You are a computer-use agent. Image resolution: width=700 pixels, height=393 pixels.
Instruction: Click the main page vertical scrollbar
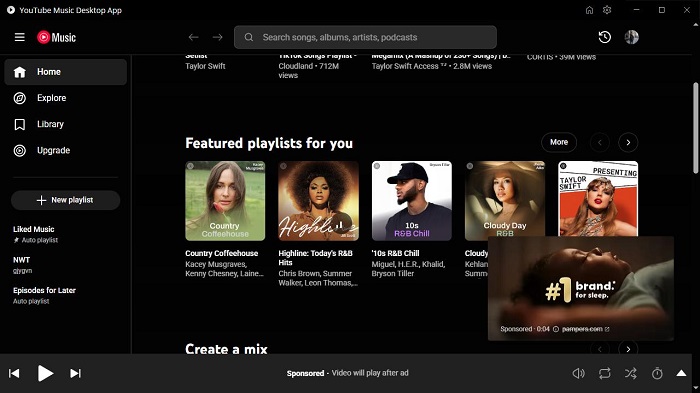pos(695,128)
